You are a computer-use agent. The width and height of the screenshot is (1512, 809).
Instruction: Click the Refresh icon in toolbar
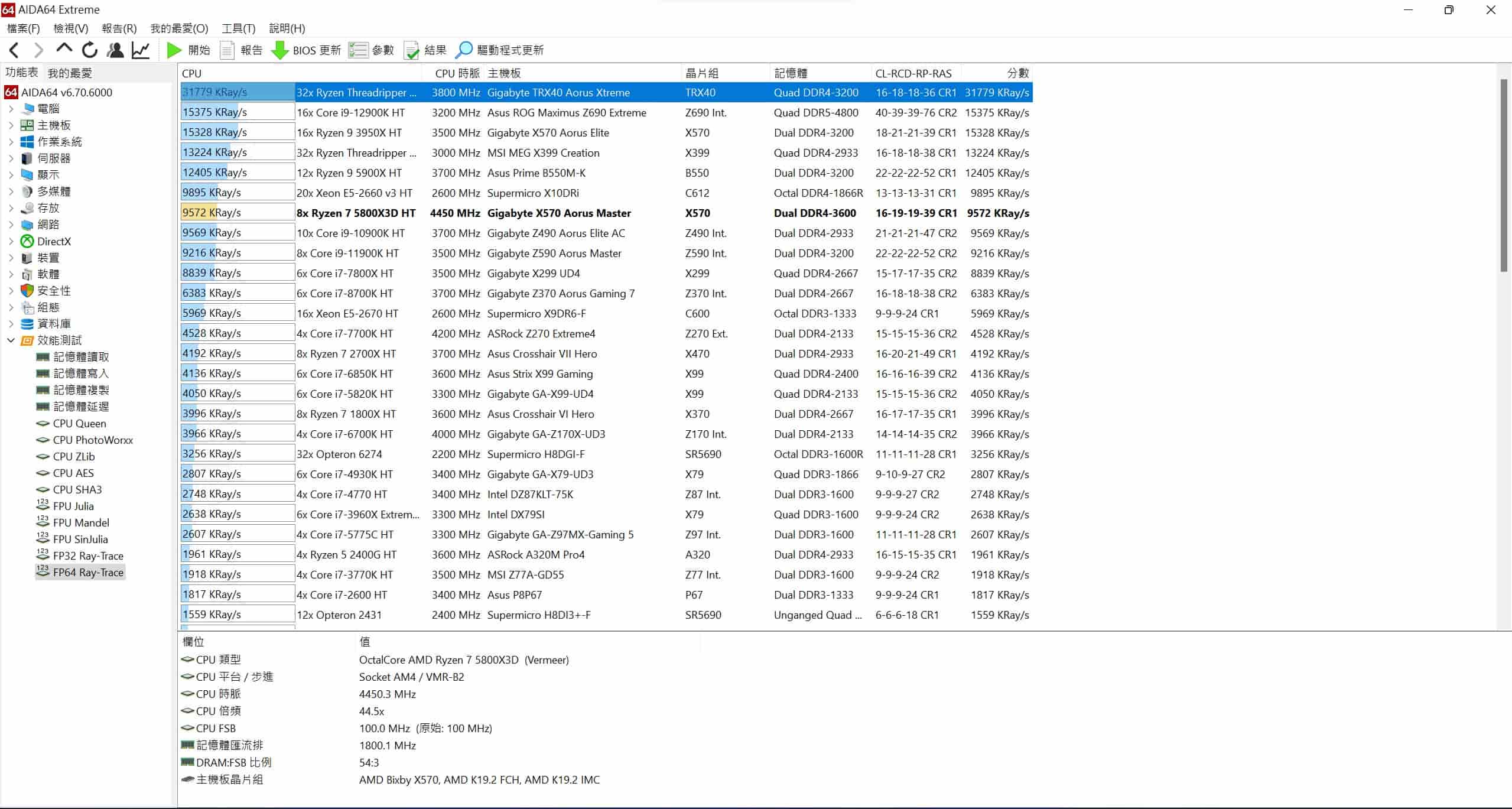(90, 50)
